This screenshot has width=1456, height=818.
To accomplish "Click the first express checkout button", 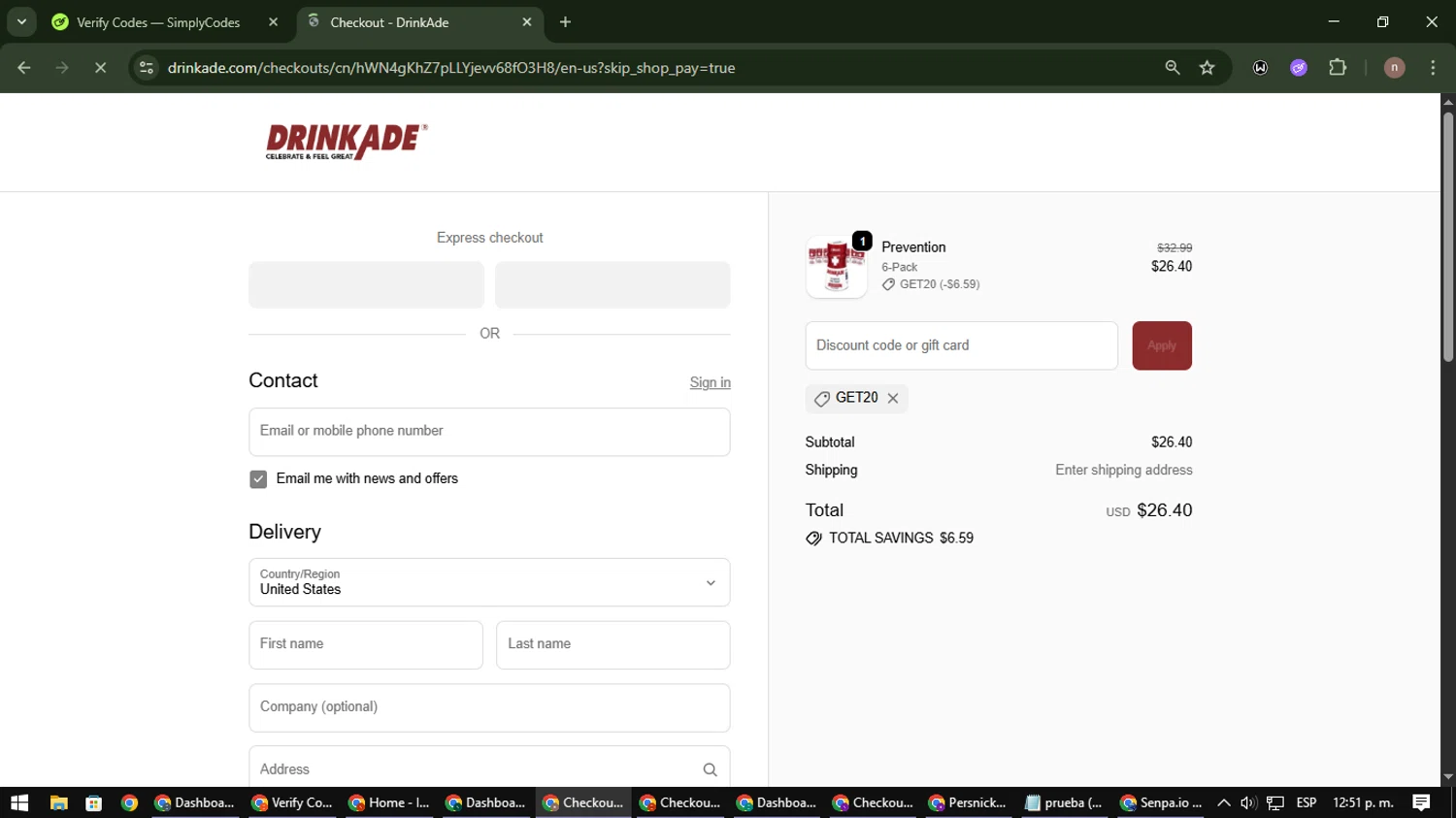I will 366,284.
